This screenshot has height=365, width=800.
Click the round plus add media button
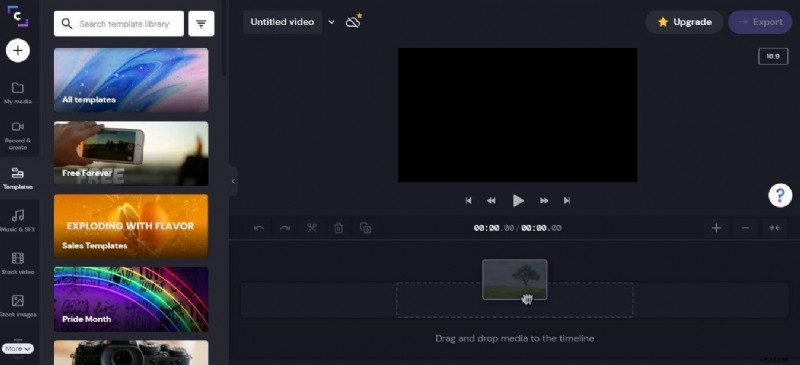18,51
